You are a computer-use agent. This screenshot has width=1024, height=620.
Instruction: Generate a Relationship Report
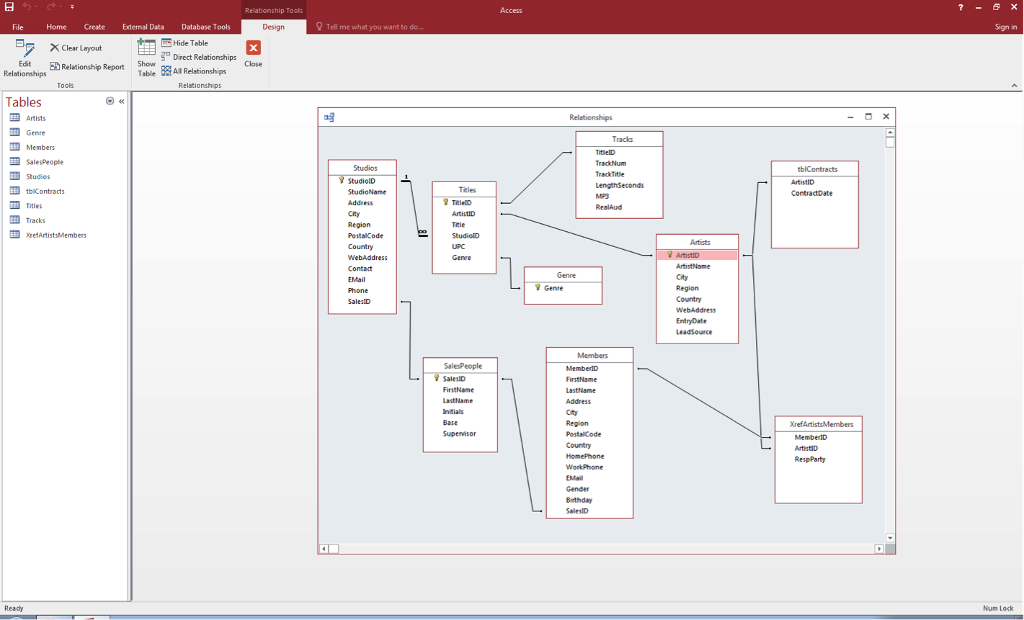(x=87, y=67)
